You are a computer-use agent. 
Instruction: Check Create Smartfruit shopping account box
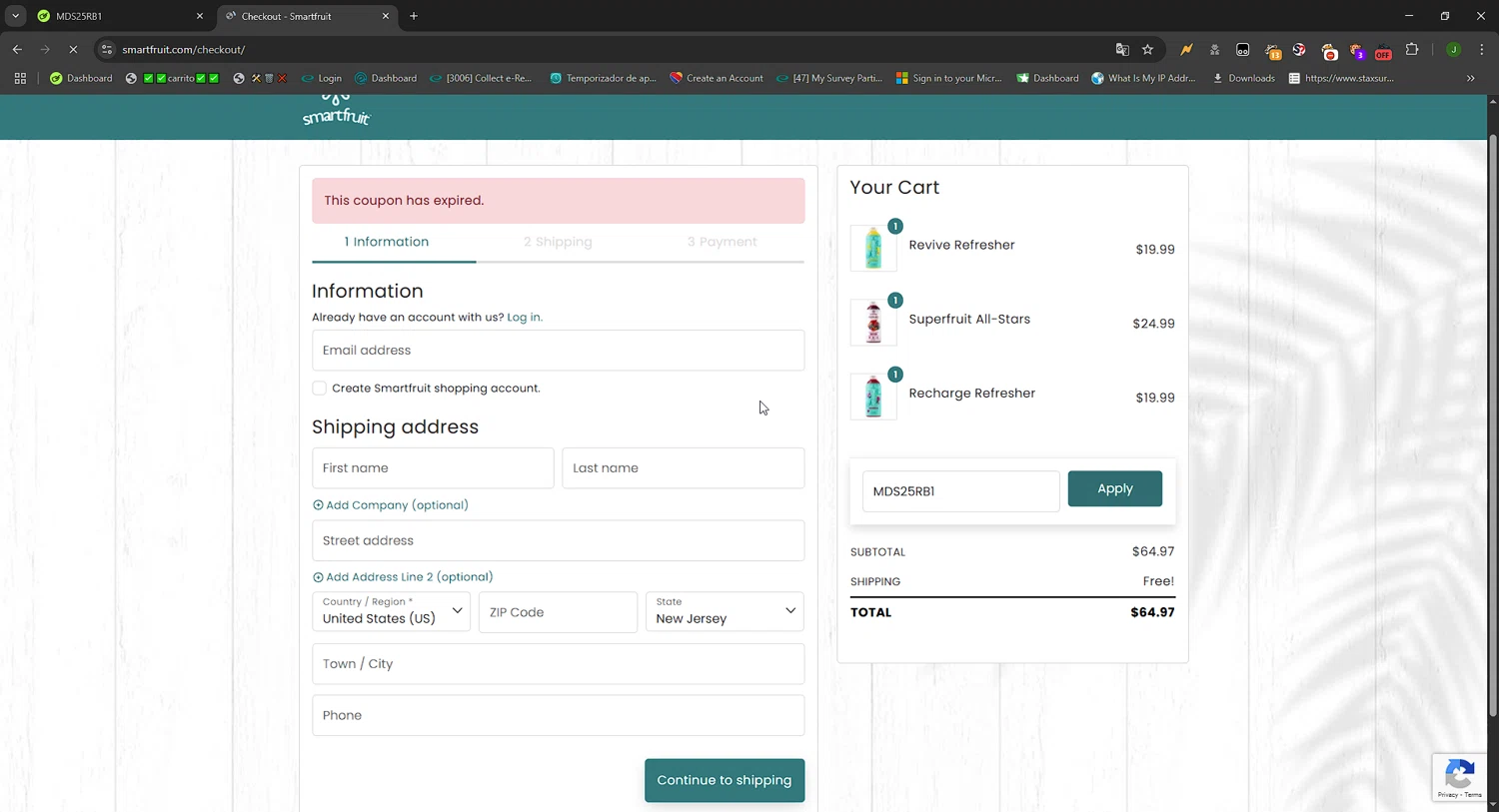[x=319, y=388]
